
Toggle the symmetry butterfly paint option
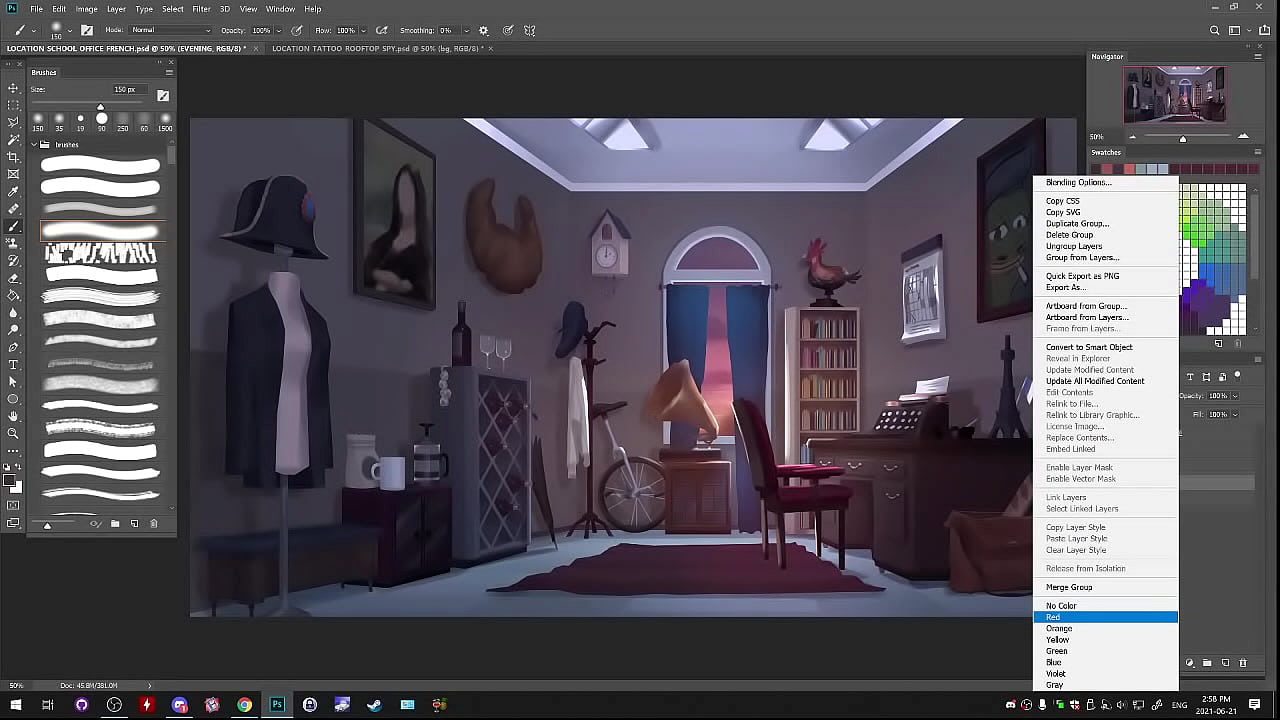pyautogui.click(x=529, y=31)
